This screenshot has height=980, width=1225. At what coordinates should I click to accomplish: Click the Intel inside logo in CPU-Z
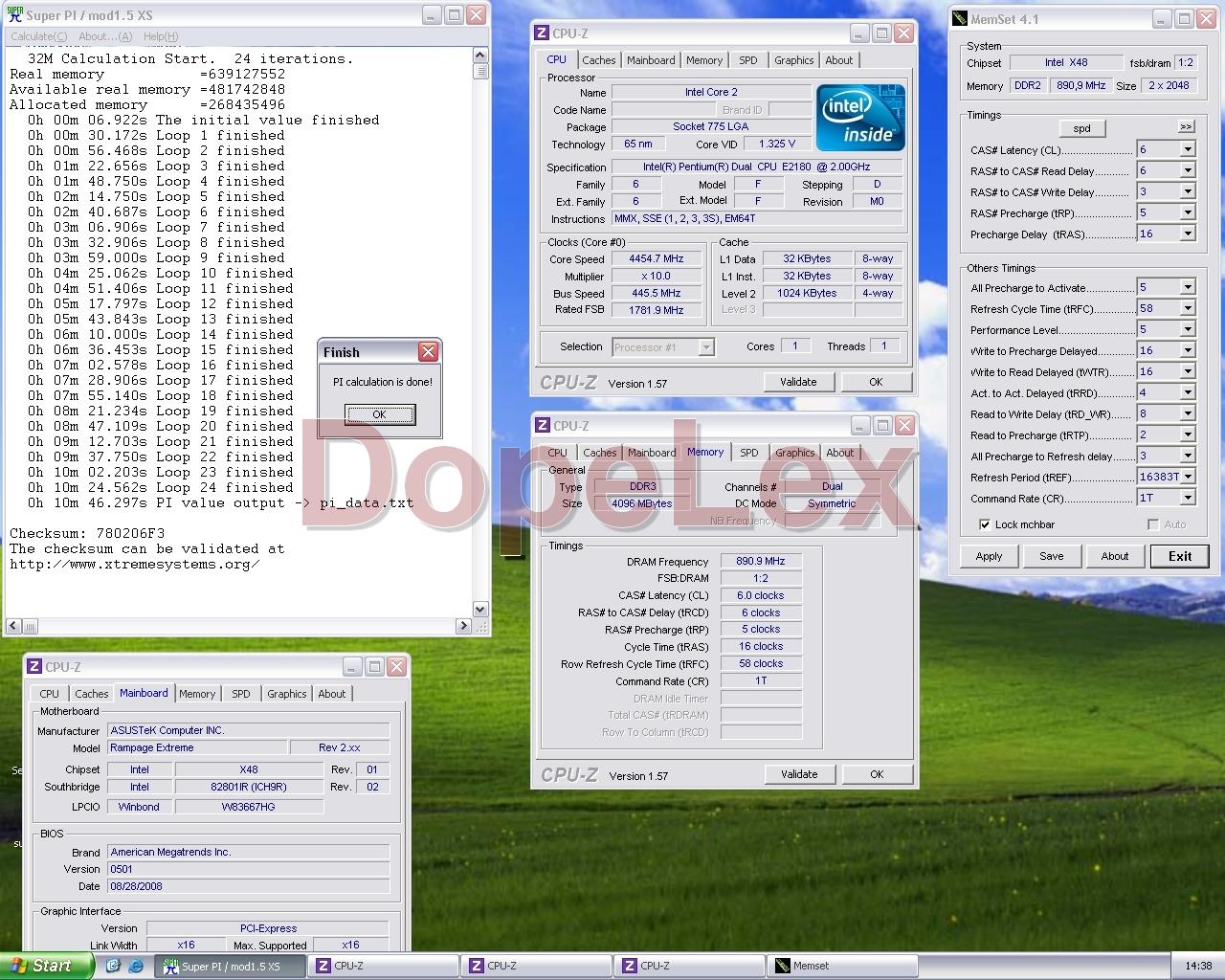pos(860,118)
